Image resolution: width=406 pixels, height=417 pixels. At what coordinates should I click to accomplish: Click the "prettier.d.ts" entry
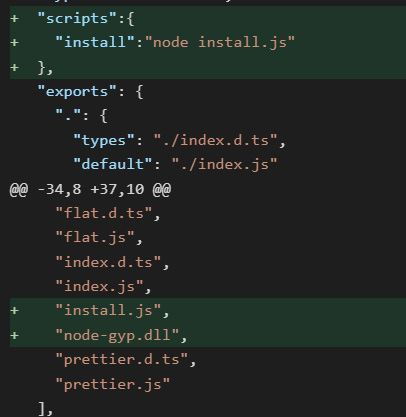pos(126,359)
